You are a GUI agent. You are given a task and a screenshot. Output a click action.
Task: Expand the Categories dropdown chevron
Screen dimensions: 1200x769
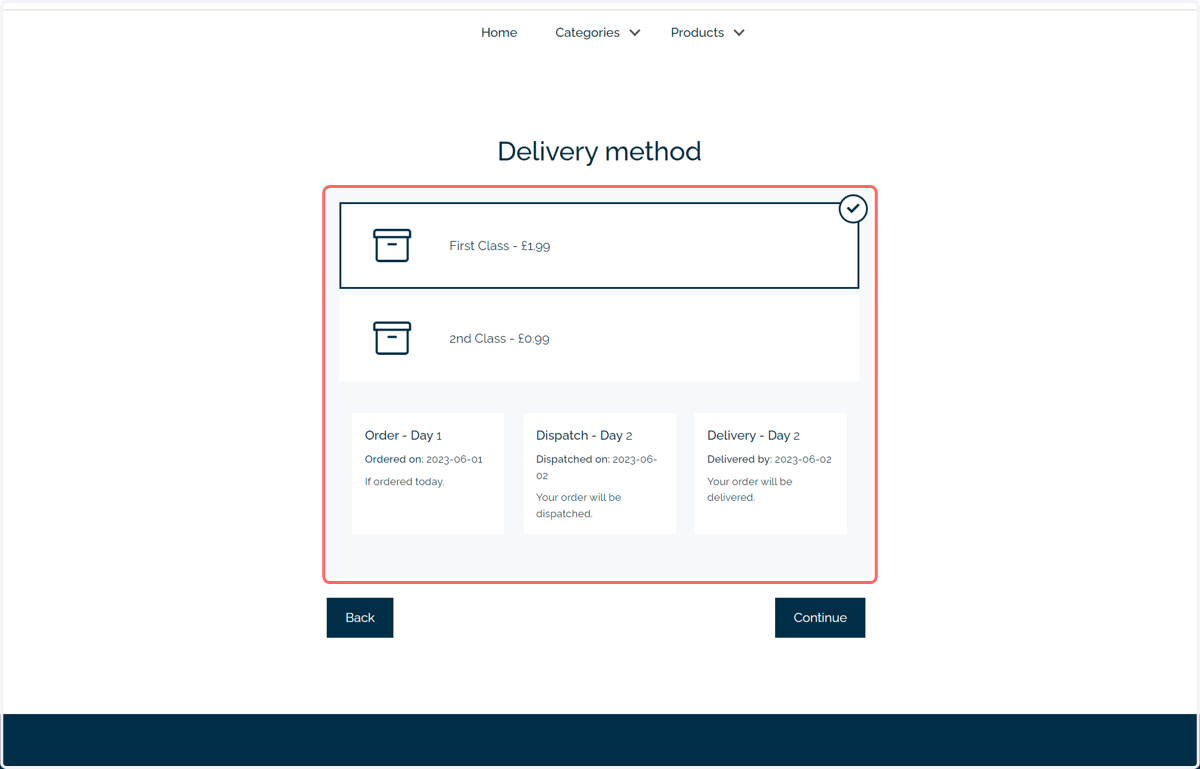click(x=635, y=33)
